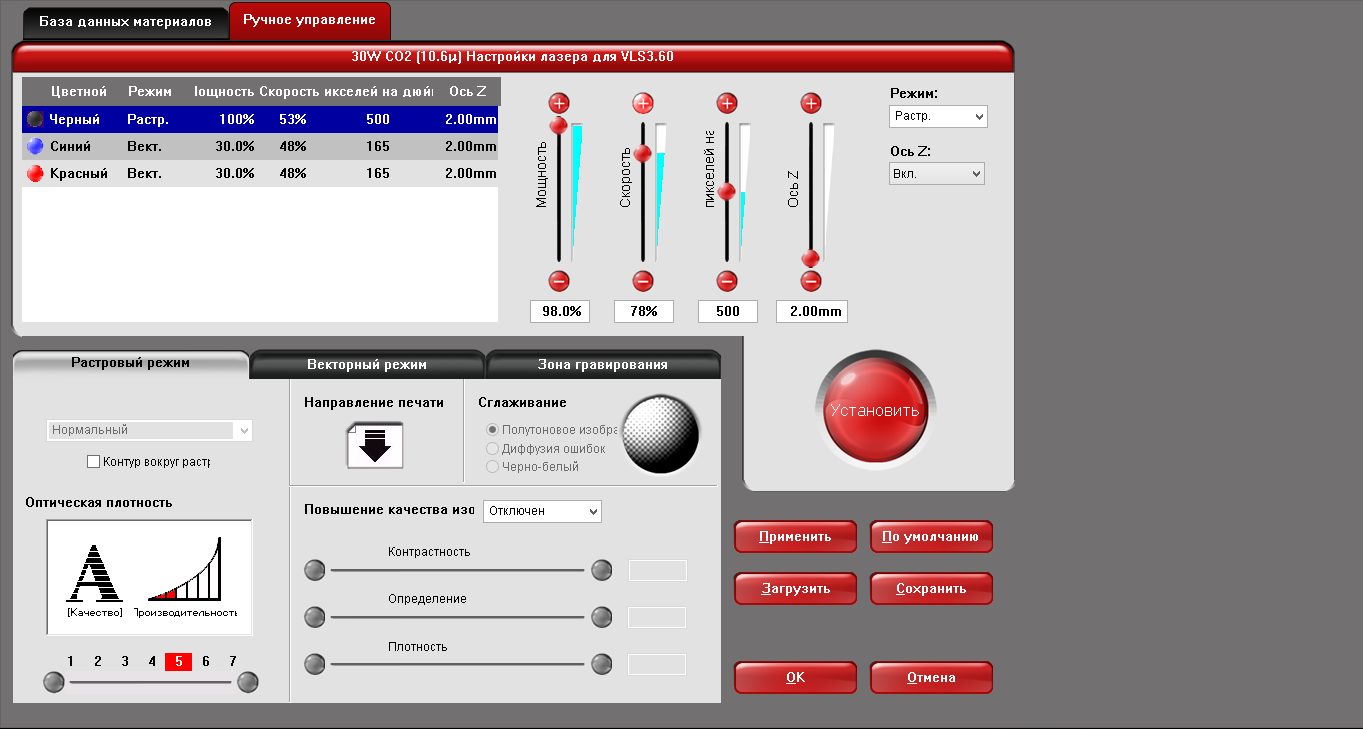
Task: Click the minus button below the Ось Z slider
Action: tap(811, 281)
